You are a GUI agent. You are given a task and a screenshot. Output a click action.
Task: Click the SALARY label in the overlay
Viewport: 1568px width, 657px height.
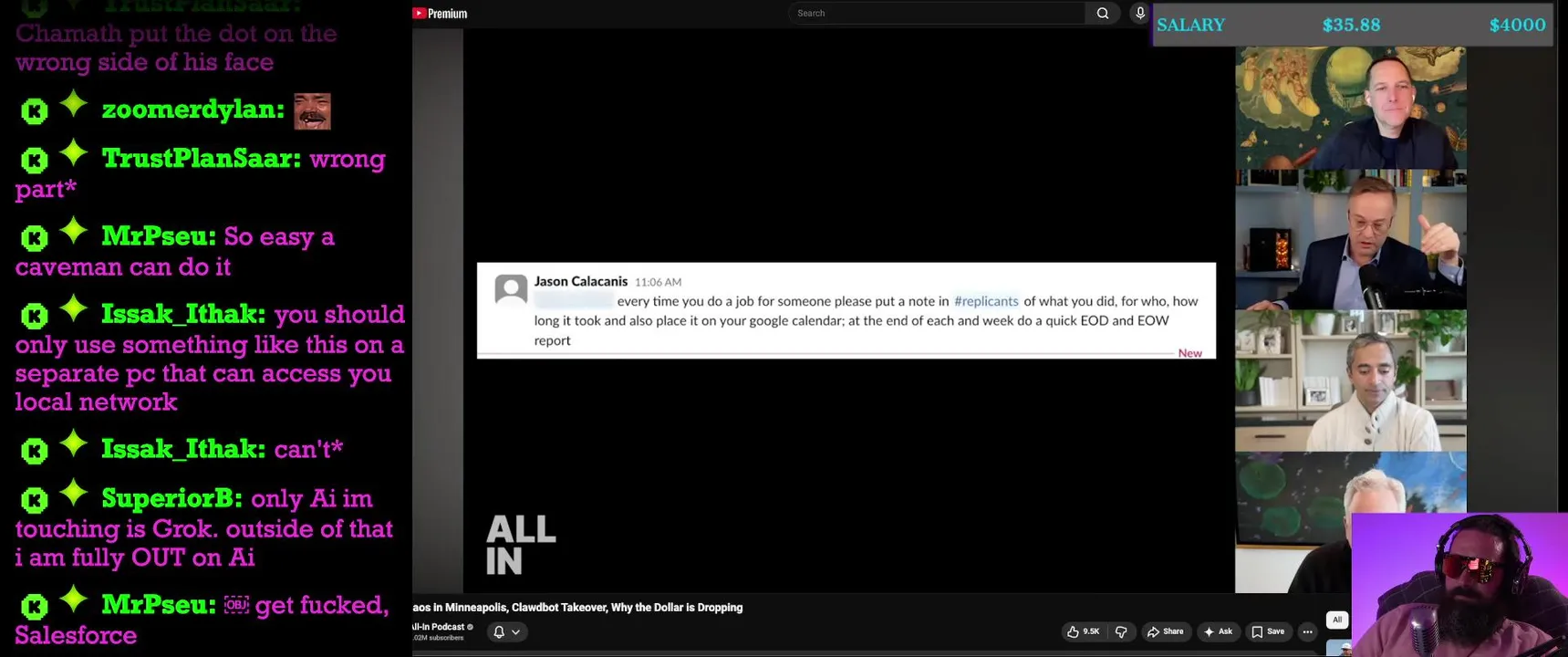click(x=1190, y=25)
